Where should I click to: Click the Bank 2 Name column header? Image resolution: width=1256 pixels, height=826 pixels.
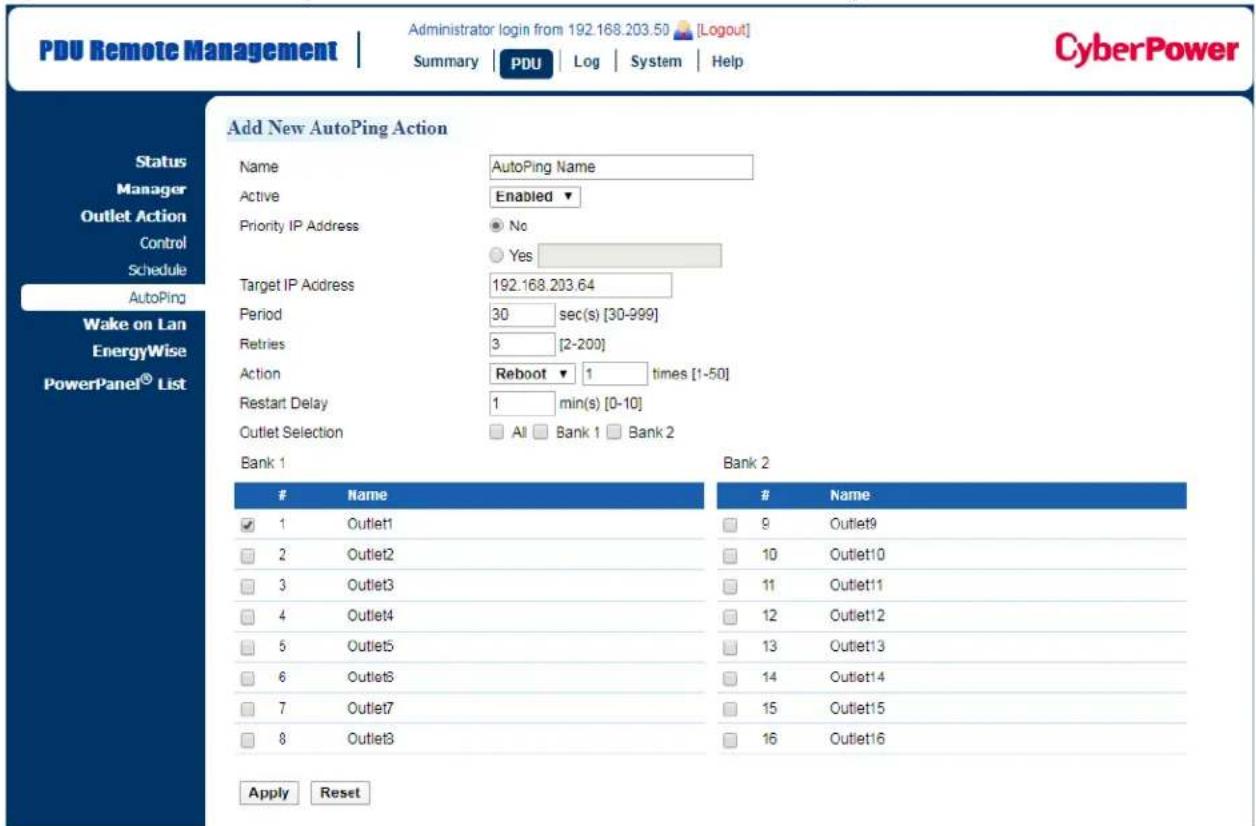click(x=850, y=495)
